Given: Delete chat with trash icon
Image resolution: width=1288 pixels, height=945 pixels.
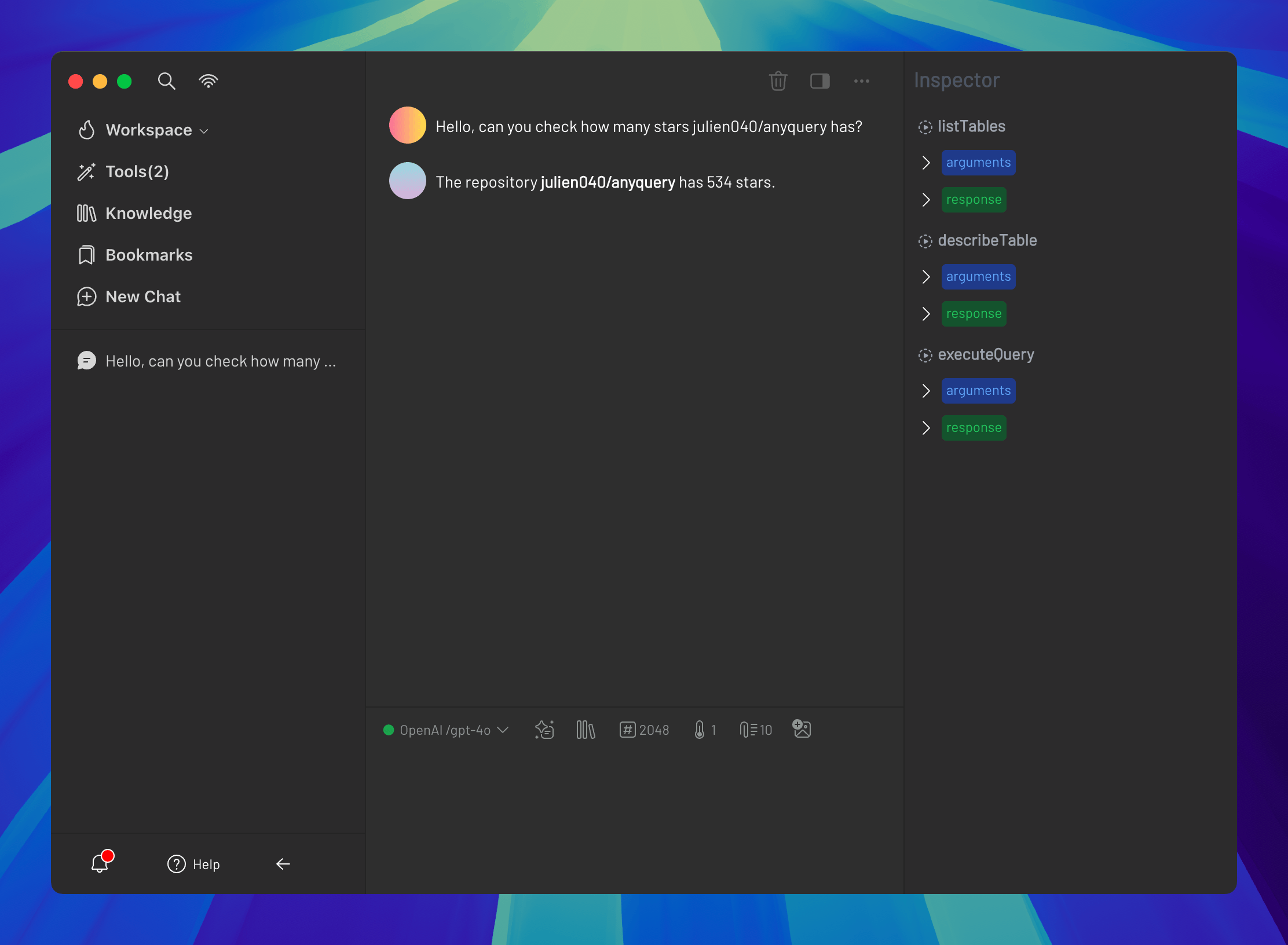Looking at the screenshot, I should coord(778,81).
